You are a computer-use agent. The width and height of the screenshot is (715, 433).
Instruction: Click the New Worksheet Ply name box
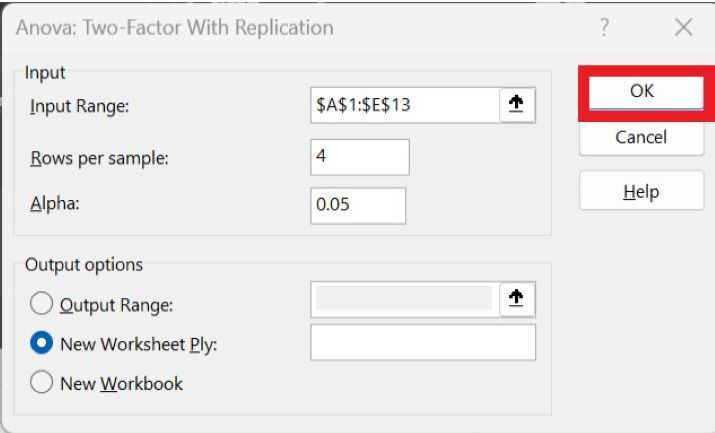point(423,342)
